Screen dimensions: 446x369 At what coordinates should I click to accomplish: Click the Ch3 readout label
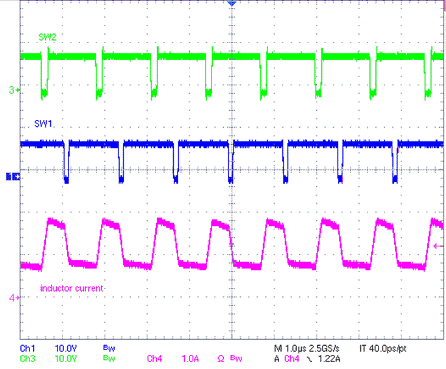[x=27, y=359]
